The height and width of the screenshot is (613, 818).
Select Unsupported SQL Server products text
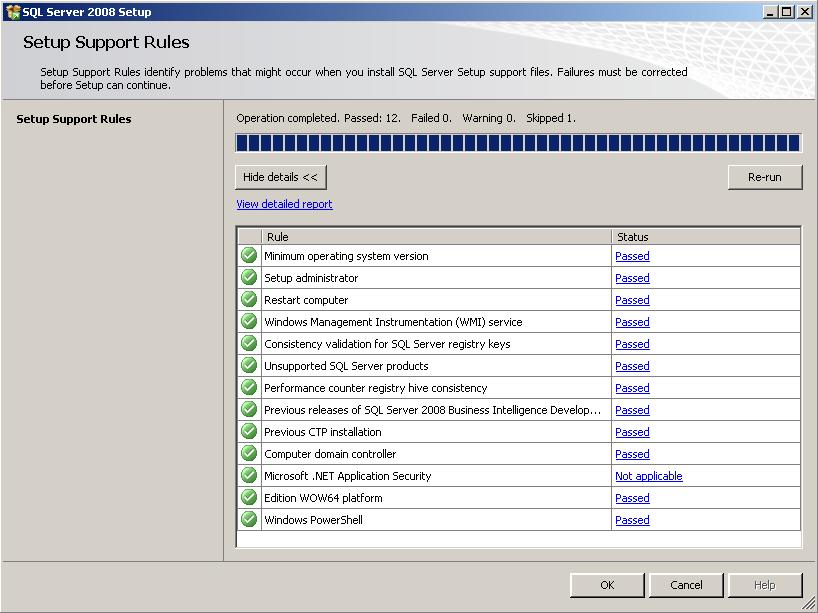click(x=346, y=366)
